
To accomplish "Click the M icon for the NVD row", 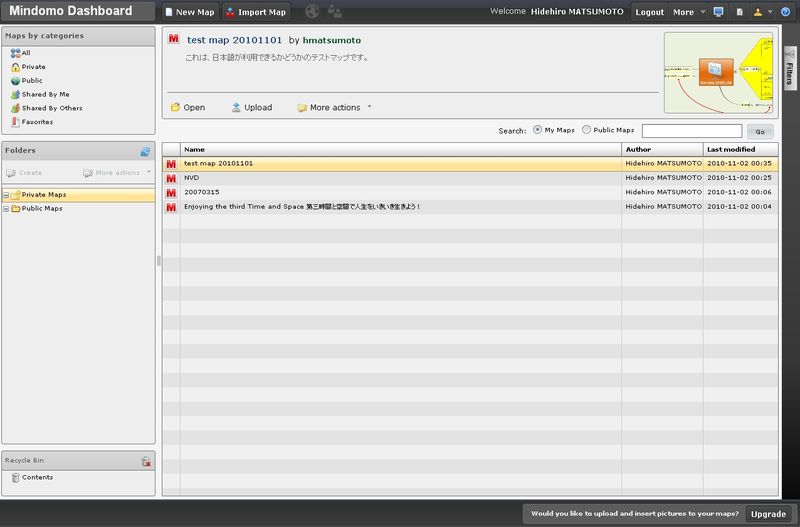I will pyautogui.click(x=171, y=178).
